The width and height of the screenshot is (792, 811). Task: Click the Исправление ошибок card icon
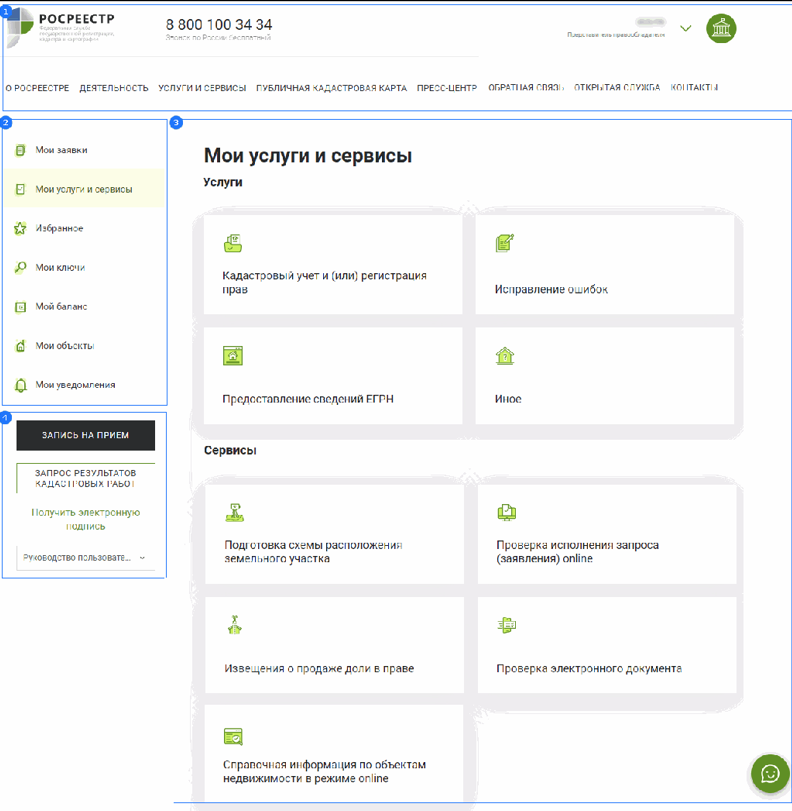point(505,243)
